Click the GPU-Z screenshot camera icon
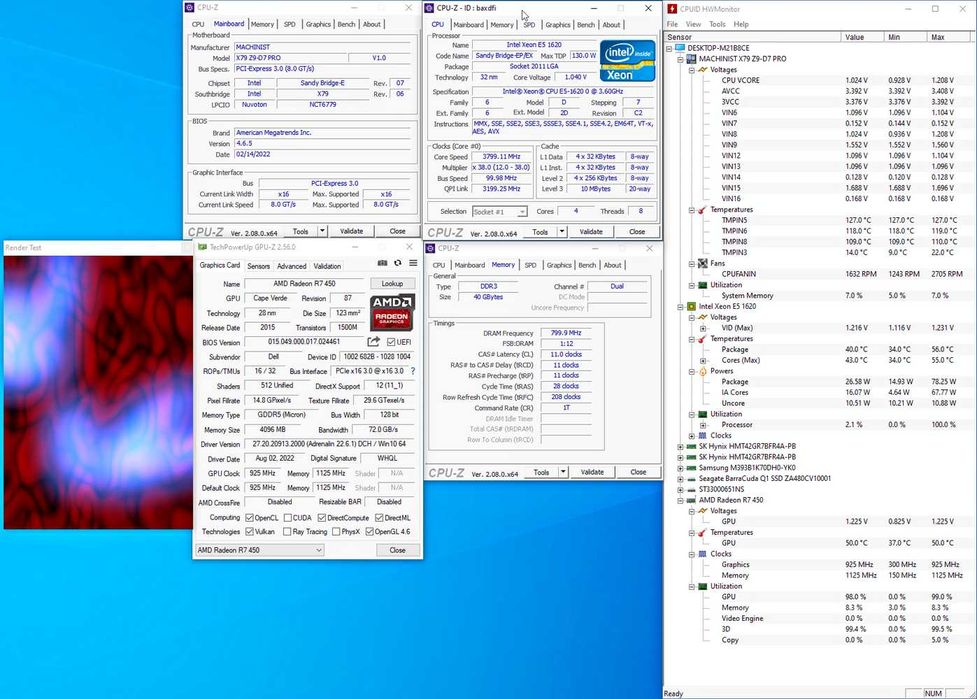 click(383, 264)
